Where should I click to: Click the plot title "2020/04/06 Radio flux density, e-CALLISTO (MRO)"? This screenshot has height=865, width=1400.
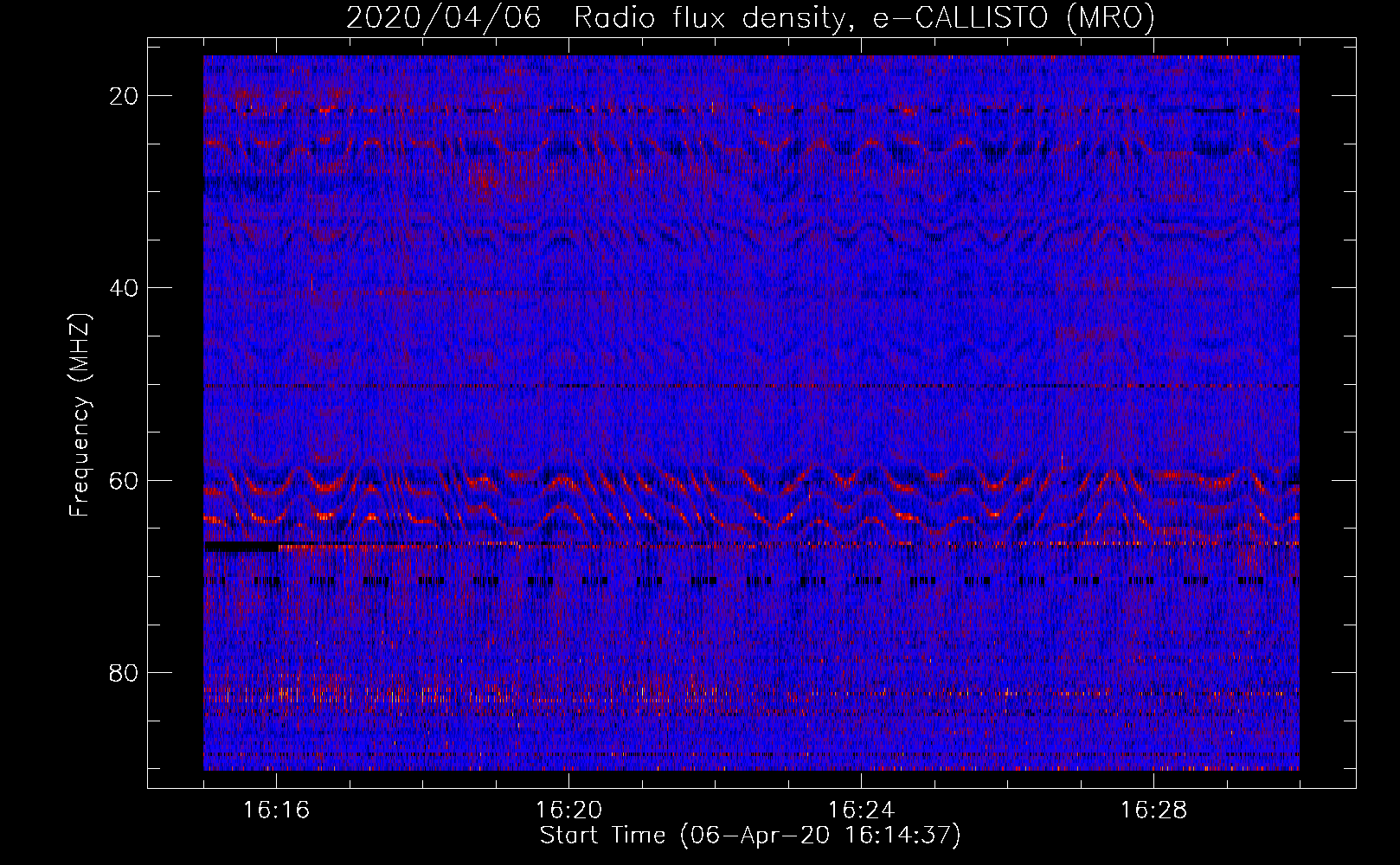click(750, 17)
